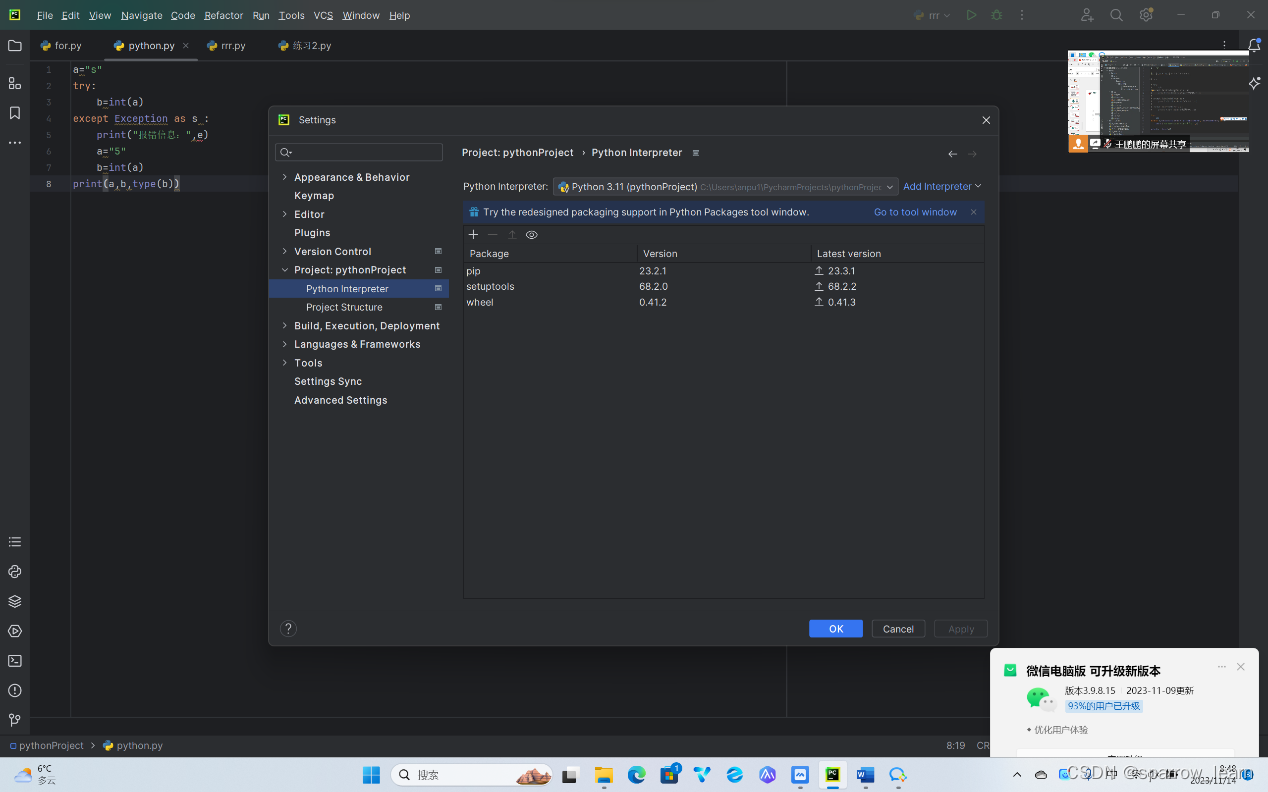1268x792 pixels.
Task: Close the python.py editor tab
Action: (186, 46)
